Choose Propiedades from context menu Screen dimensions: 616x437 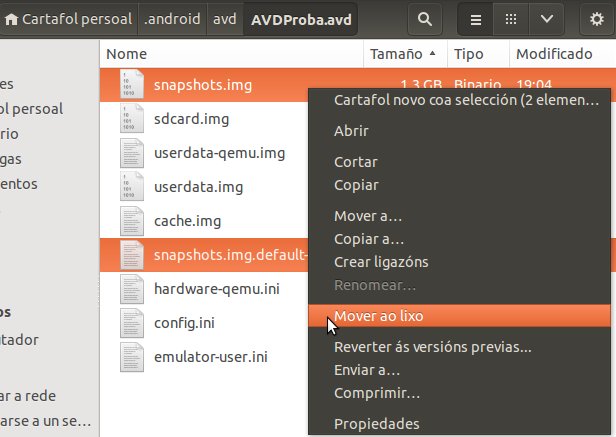coord(460,424)
